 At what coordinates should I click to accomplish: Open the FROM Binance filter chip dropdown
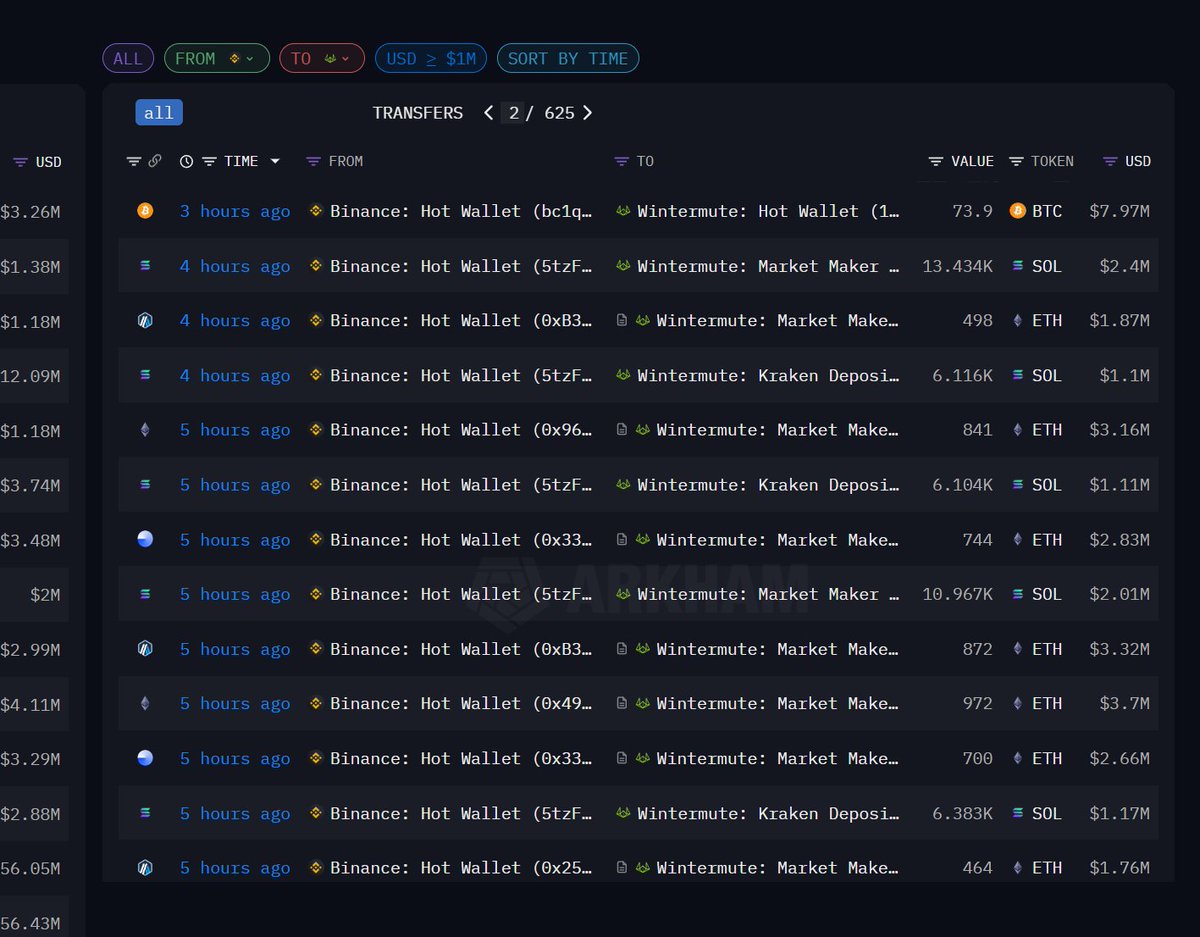point(217,59)
